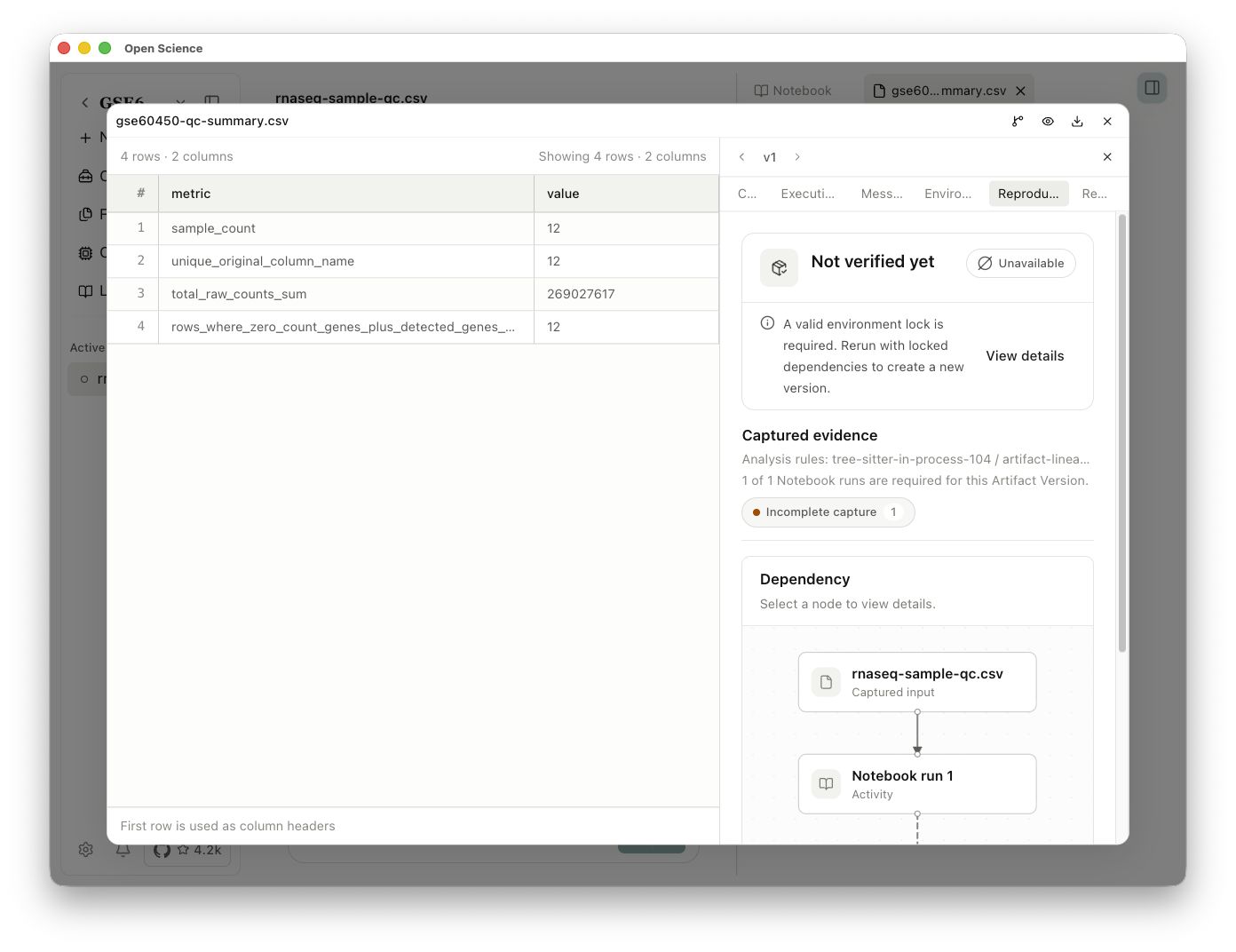Close the version details side panel

(1107, 157)
